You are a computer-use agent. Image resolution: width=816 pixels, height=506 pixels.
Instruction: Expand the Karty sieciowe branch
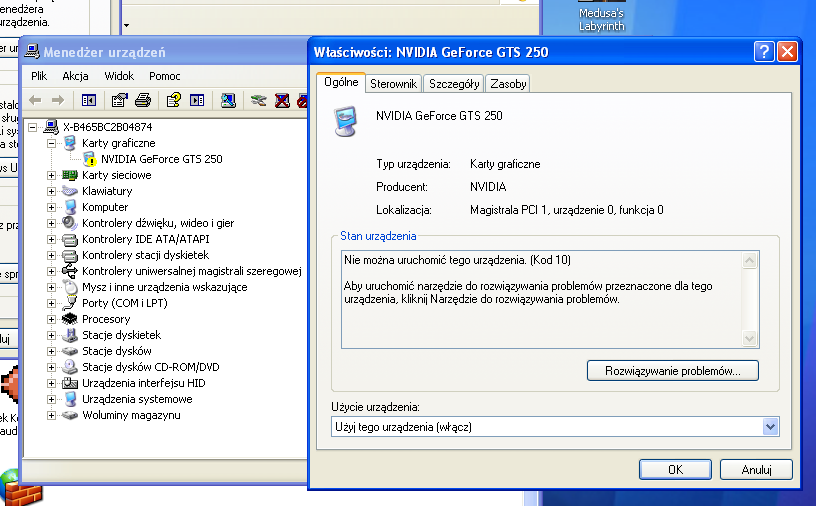(x=51, y=175)
